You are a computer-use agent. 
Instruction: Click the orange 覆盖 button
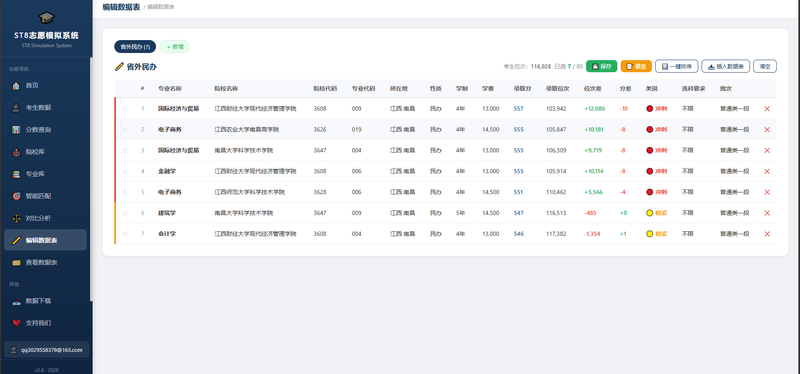pyautogui.click(x=636, y=66)
